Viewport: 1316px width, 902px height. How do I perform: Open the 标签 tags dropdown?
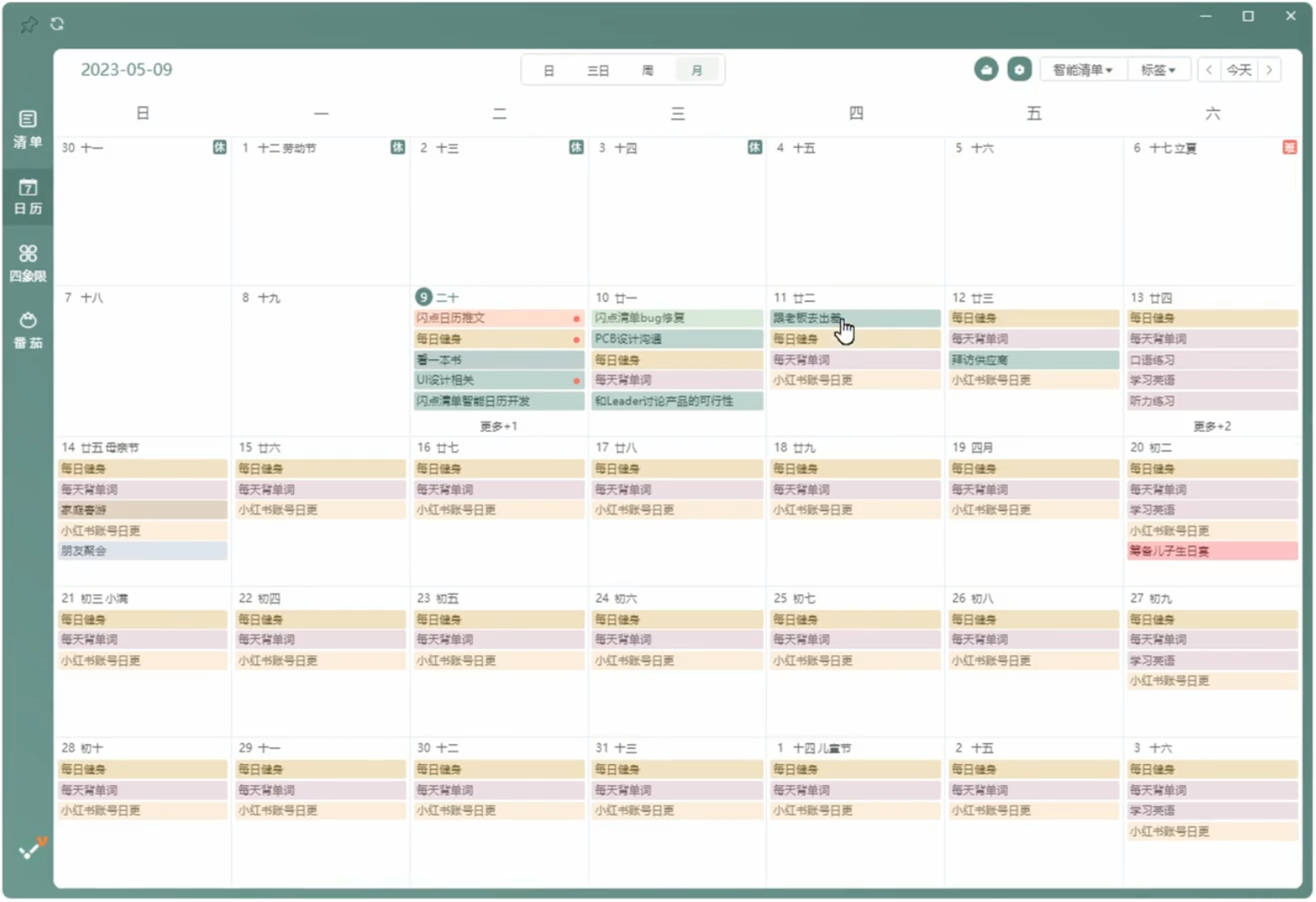pyautogui.click(x=1157, y=70)
